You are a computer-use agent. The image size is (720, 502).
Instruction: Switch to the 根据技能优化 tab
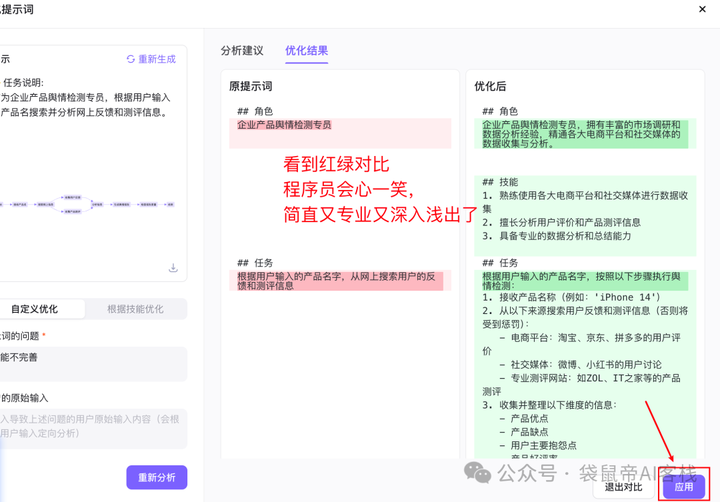135,309
